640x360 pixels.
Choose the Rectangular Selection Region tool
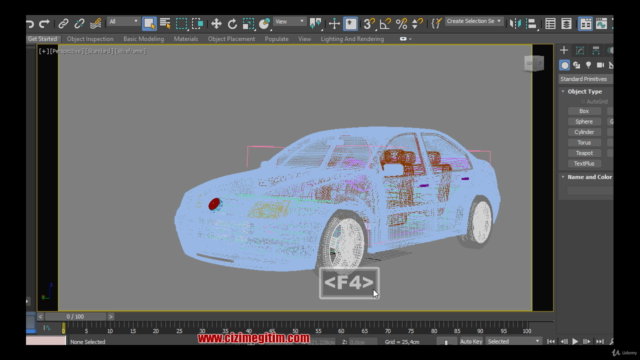(181, 24)
